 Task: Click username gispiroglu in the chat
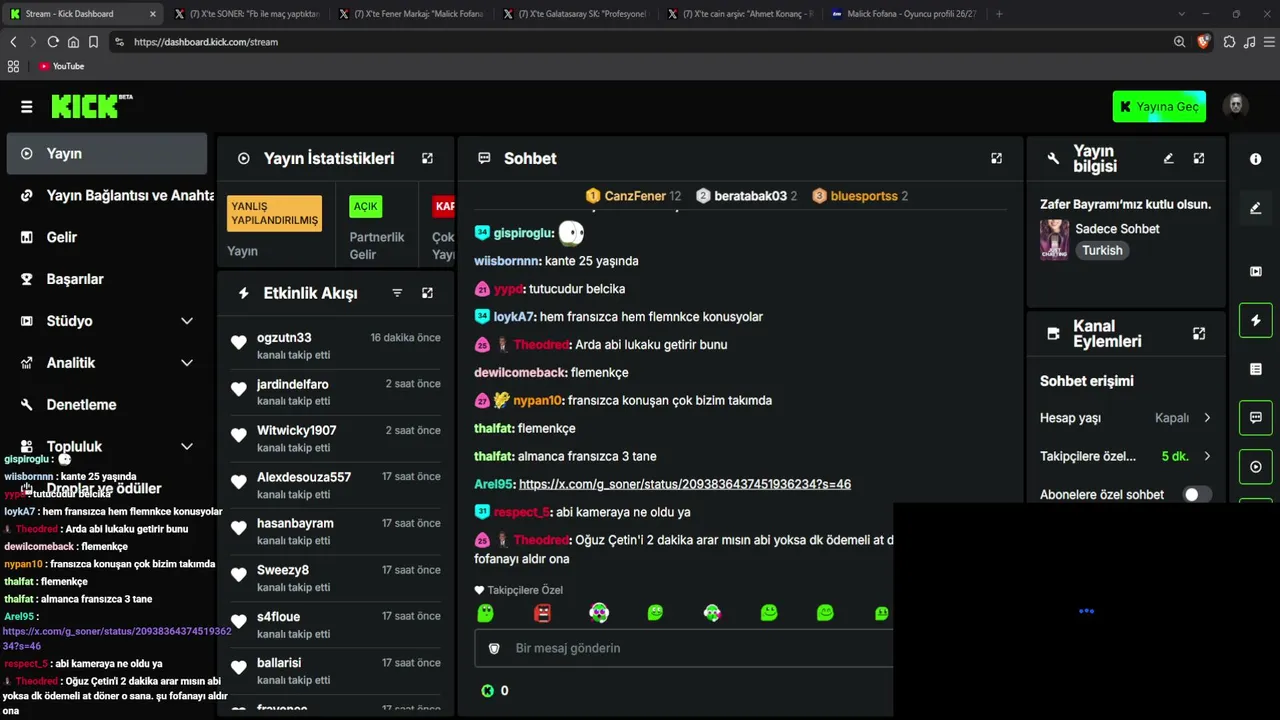click(x=524, y=233)
